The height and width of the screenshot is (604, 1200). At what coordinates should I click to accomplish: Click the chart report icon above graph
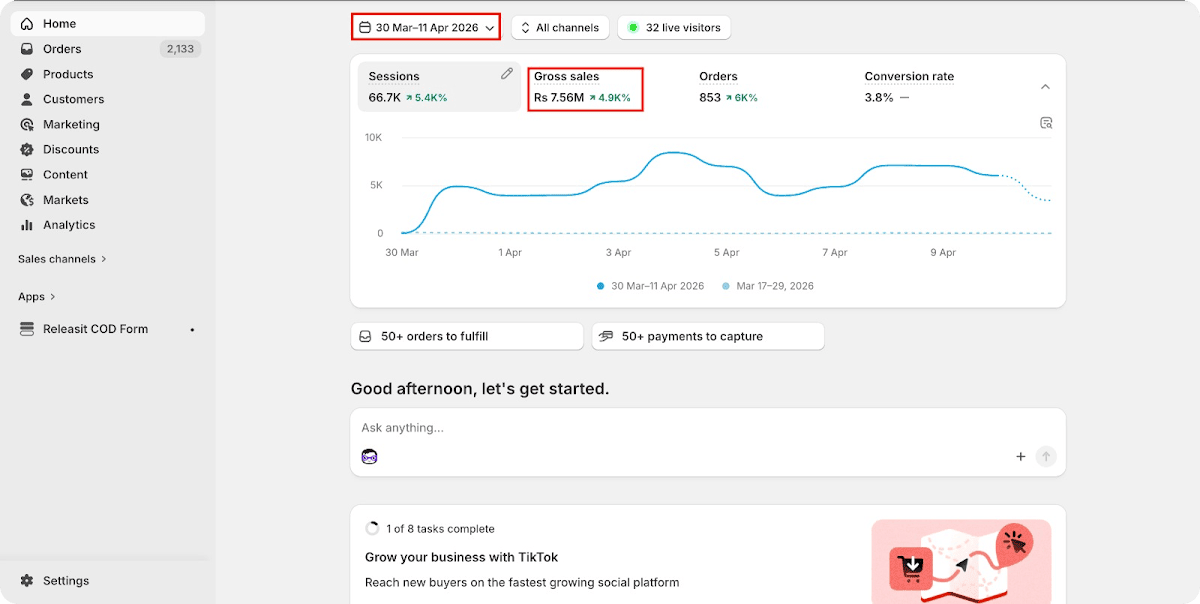coord(1046,123)
